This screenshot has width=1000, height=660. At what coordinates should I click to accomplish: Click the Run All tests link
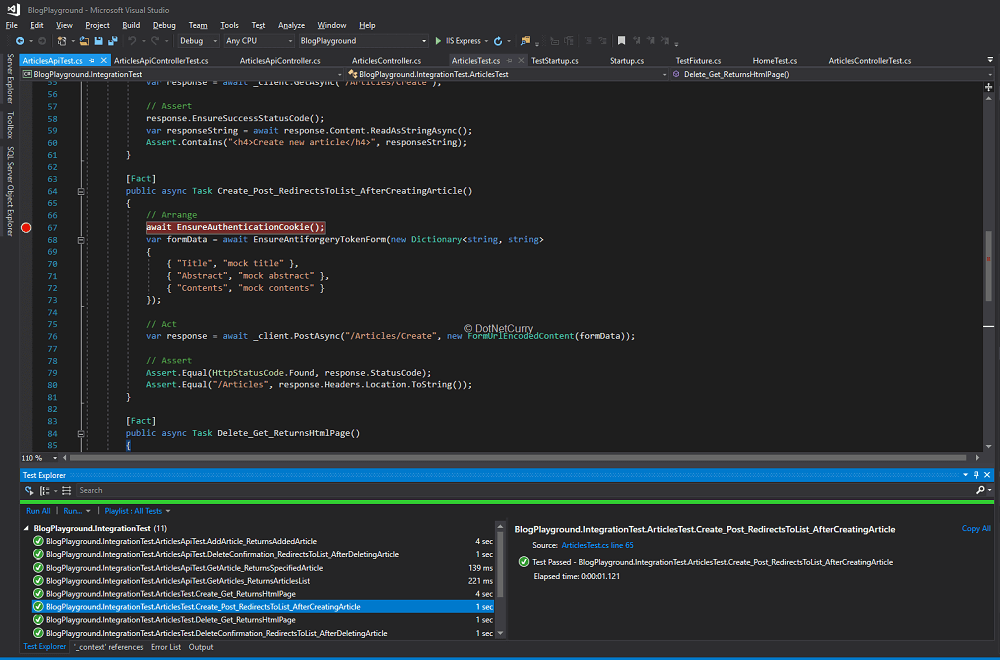click(38, 511)
